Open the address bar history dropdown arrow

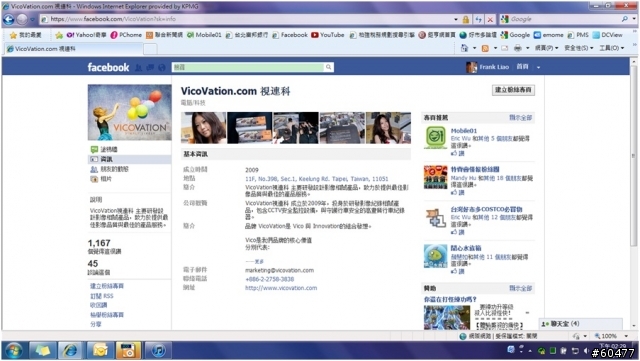[456, 19]
